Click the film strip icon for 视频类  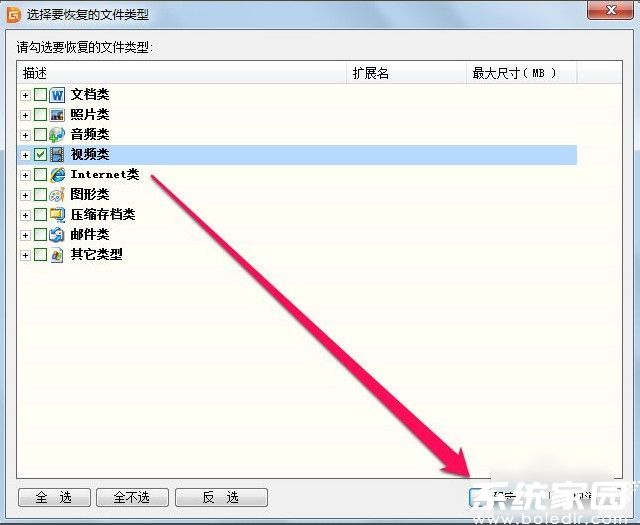(x=57, y=154)
